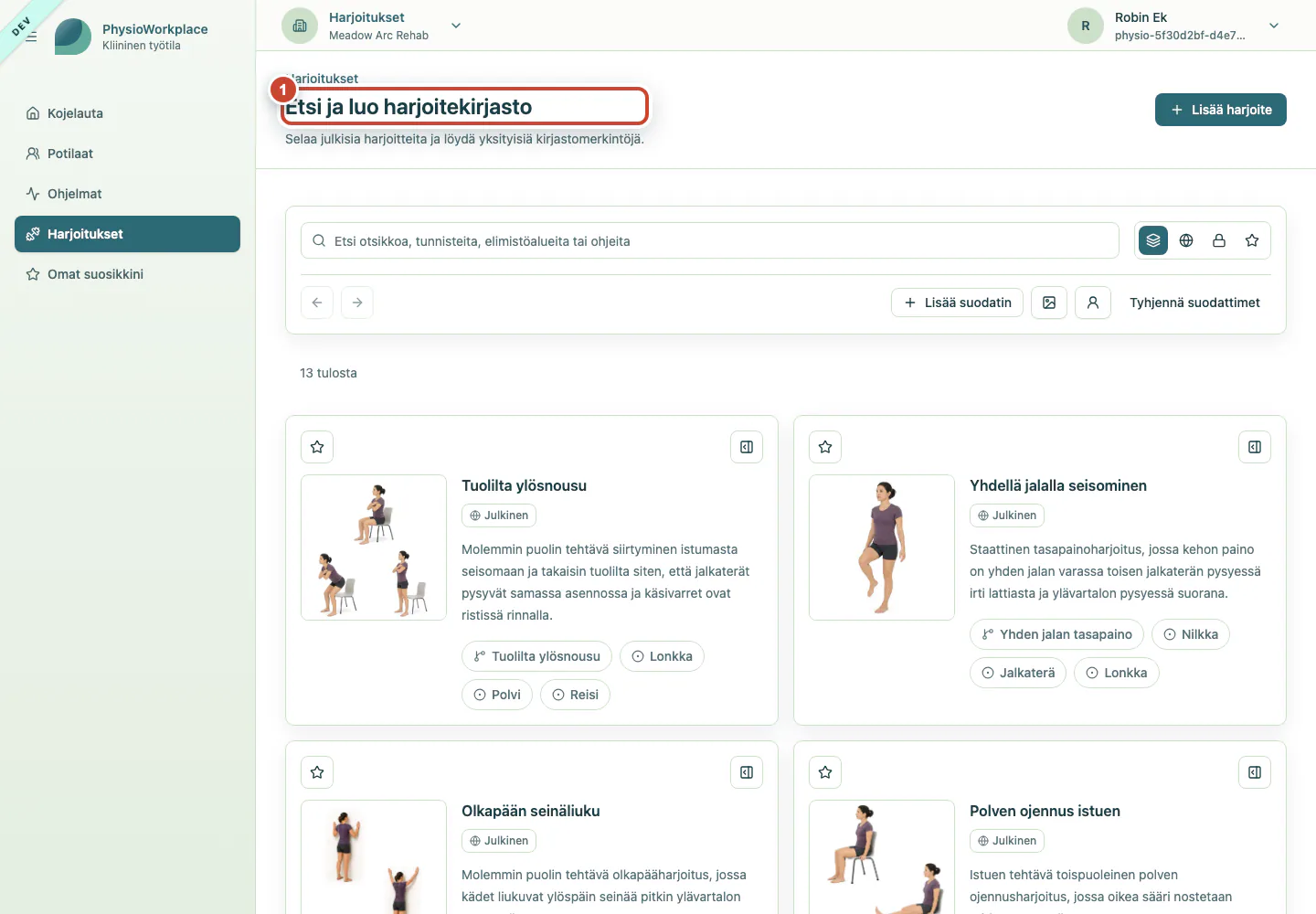Screen dimensions: 1316x914
Task: Open side panel for Yhdellä jalalla seisominen
Action: (1255, 447)
